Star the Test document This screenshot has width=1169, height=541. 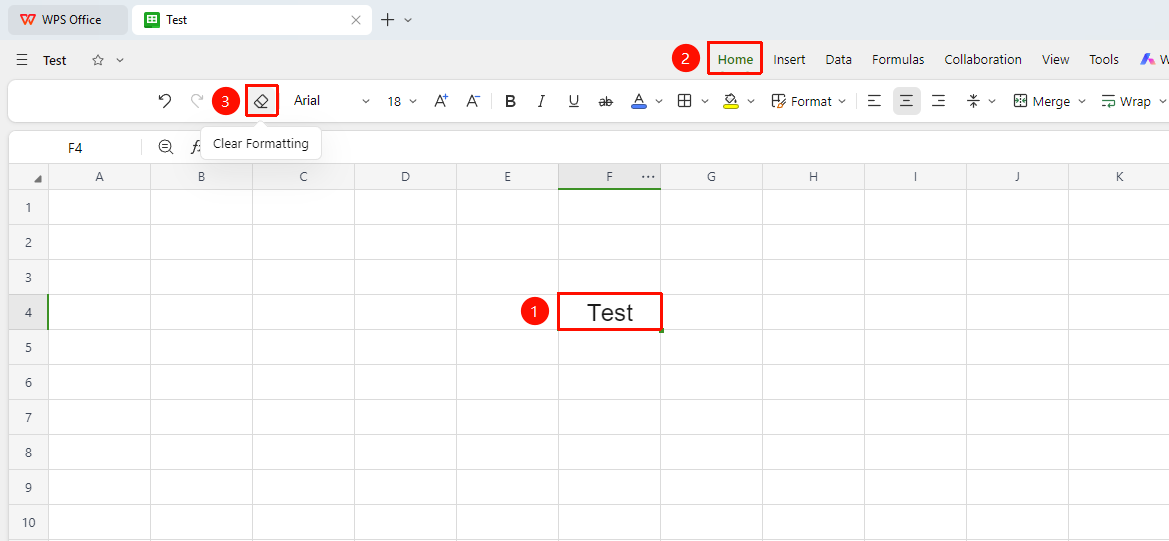tap(98, 60)
